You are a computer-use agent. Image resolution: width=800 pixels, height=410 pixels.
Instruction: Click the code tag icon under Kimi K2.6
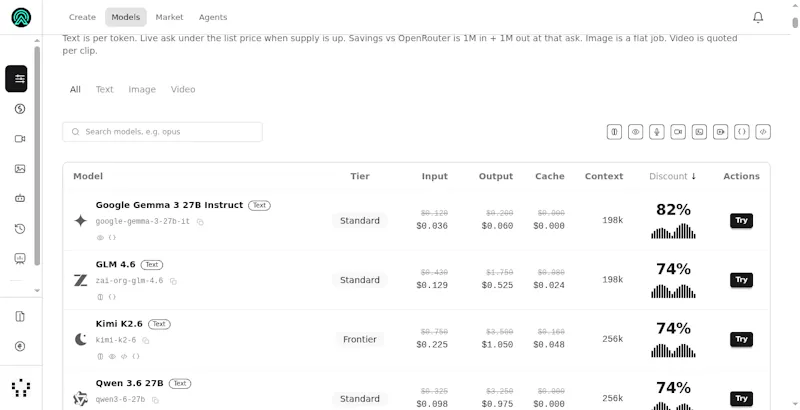tap(123, 356)
